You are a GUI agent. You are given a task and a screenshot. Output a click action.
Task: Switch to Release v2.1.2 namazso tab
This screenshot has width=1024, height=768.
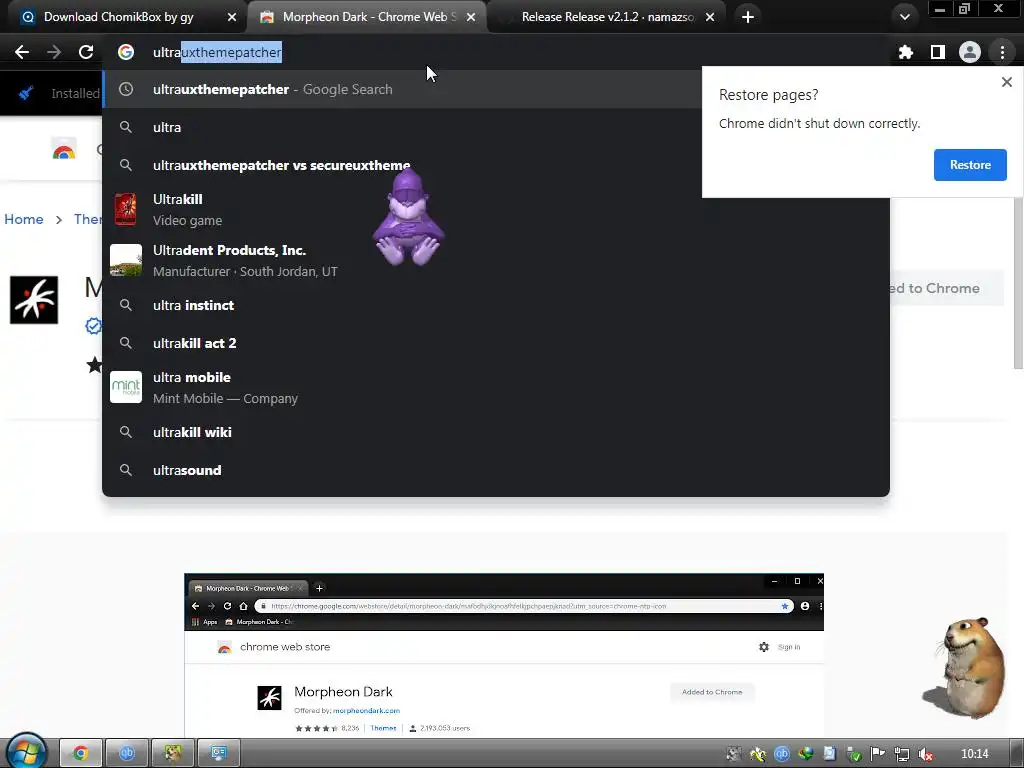(606, 17)
